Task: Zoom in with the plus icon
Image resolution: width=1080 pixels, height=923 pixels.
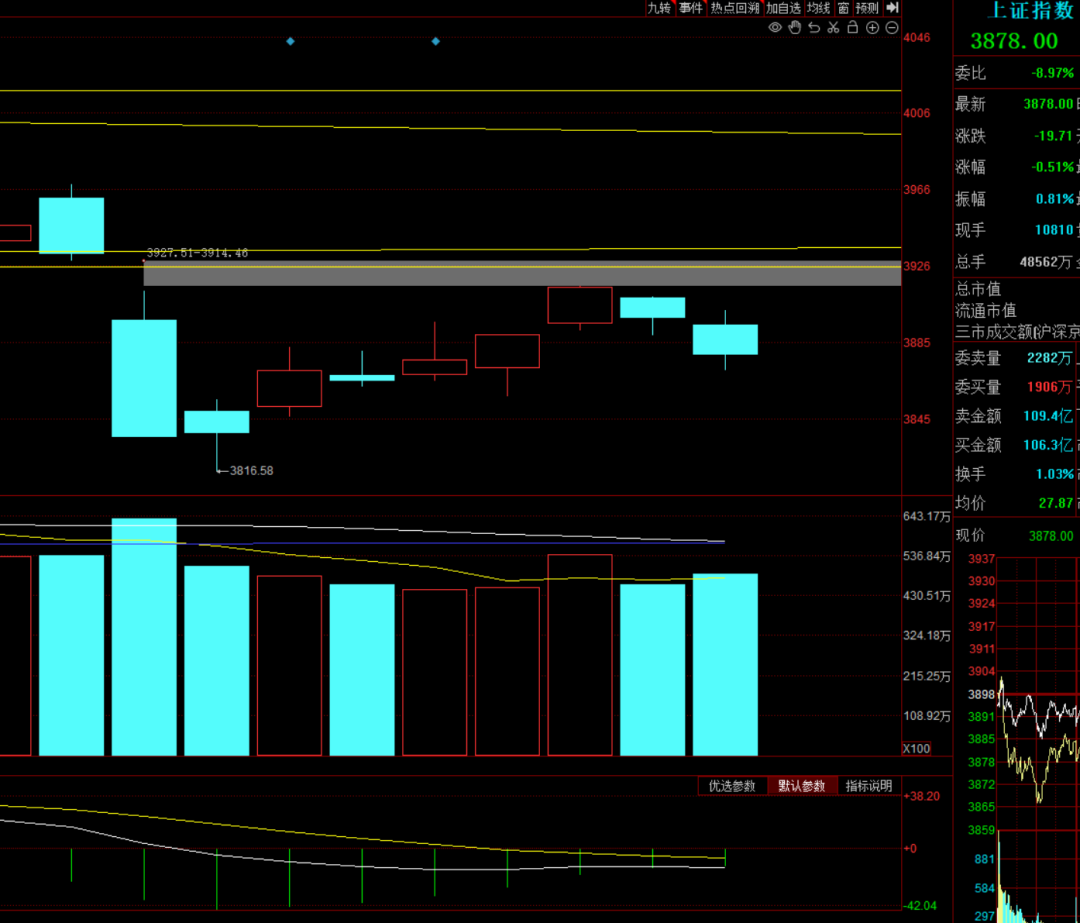Action: click(872, 28)
